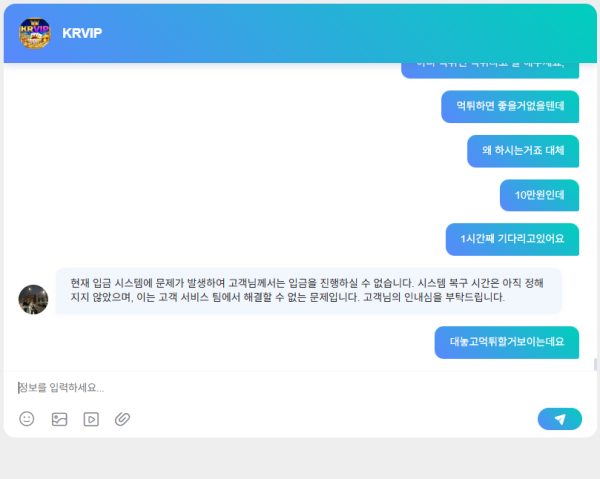Open the emoji picker
The width and height of the screenshot is (600, 479).
coord(27,419)
